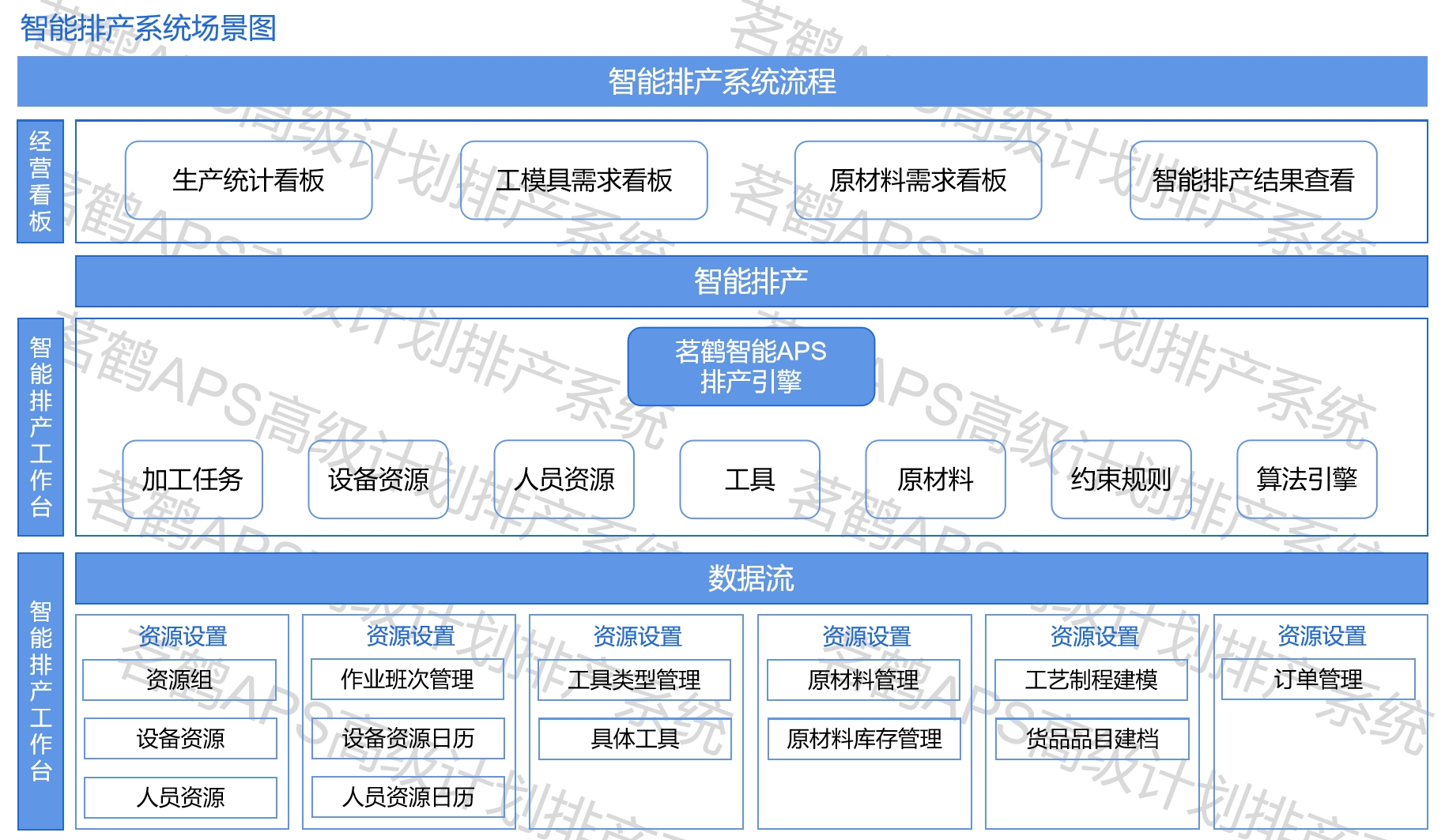The width and height of the screenshot is (1445, 840).
Task: Click the 经营看板 side label
Action: (40, 181)
